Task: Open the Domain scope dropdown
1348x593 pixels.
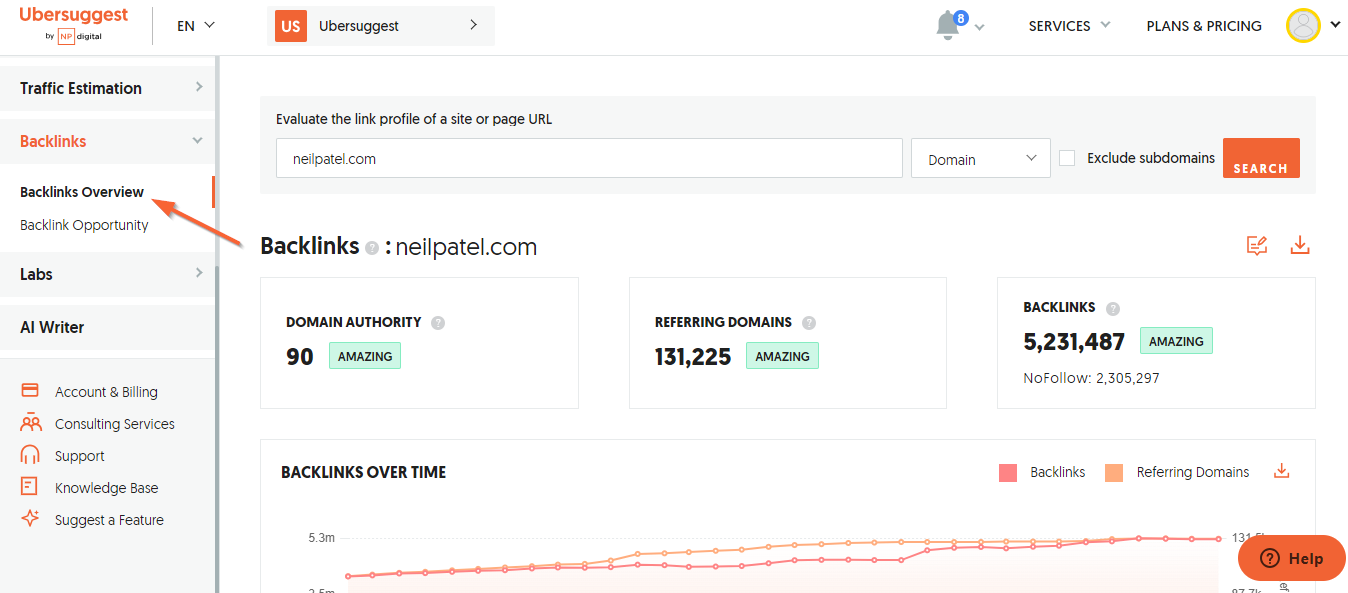Action: (981, 158)
